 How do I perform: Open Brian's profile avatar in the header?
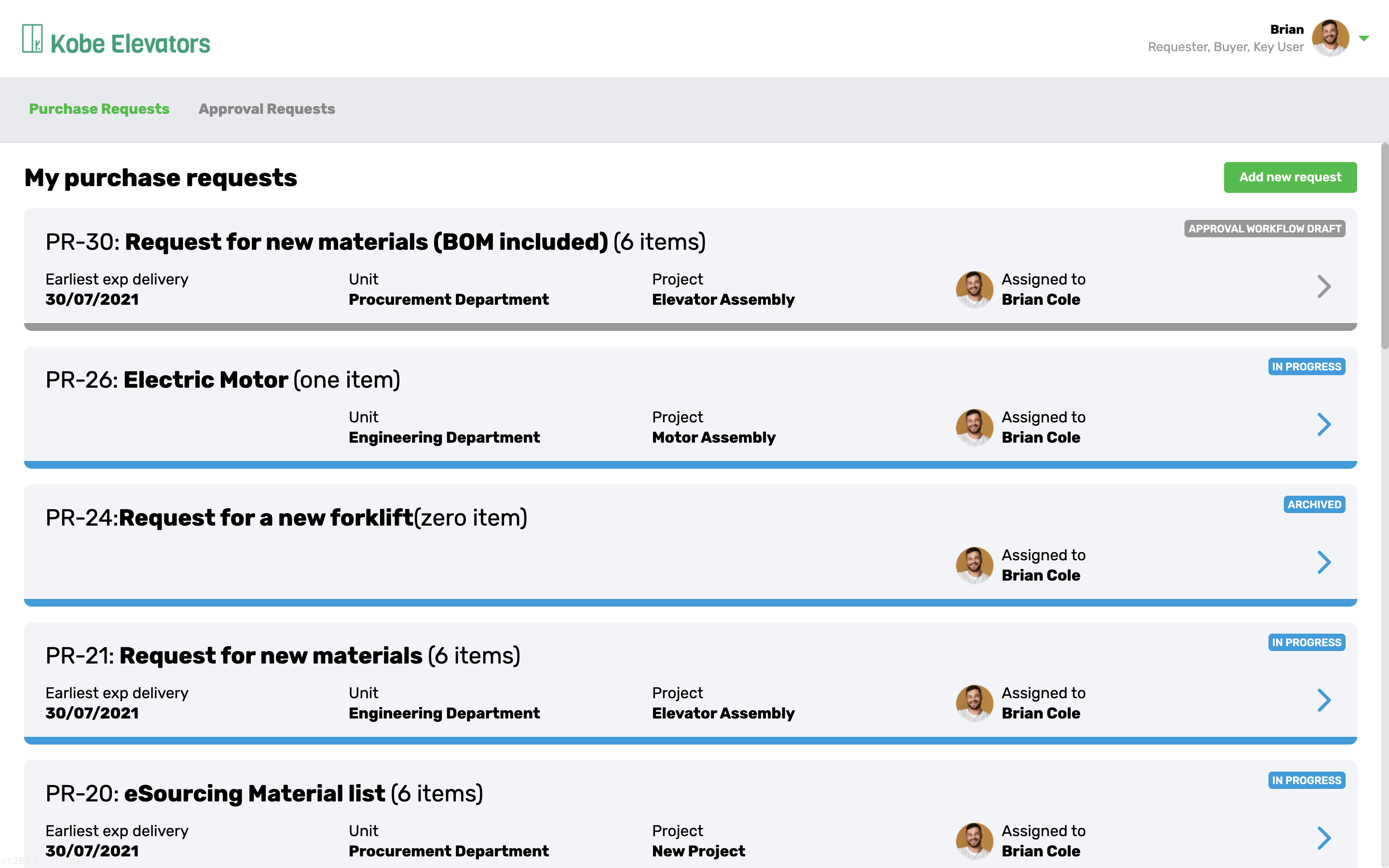pyautogui.click(x=1332, y=38)
